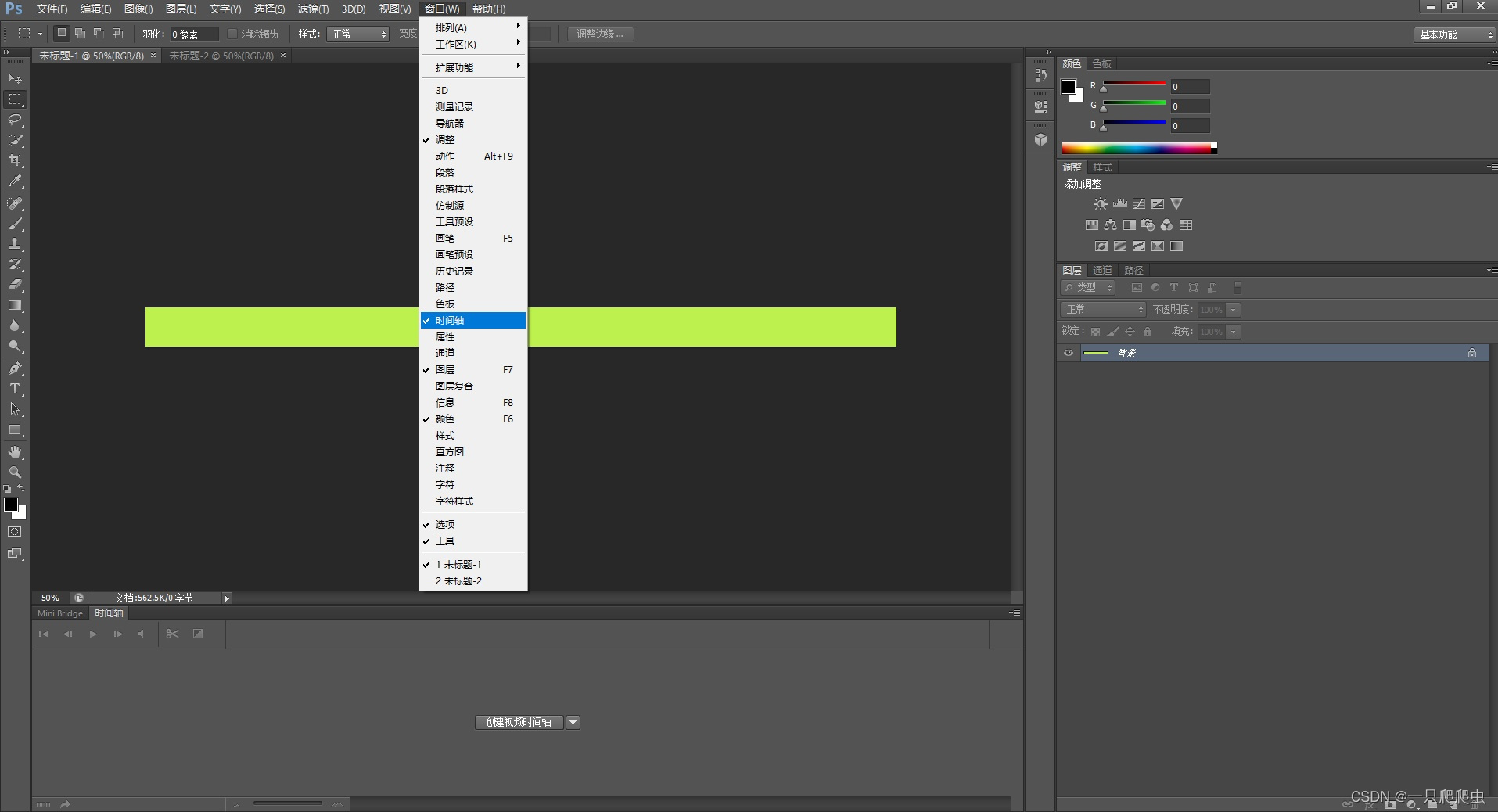
Task: Toggle visibility eye of 背景 layer
Action: pyautogui.click(x=1069, y=353)
